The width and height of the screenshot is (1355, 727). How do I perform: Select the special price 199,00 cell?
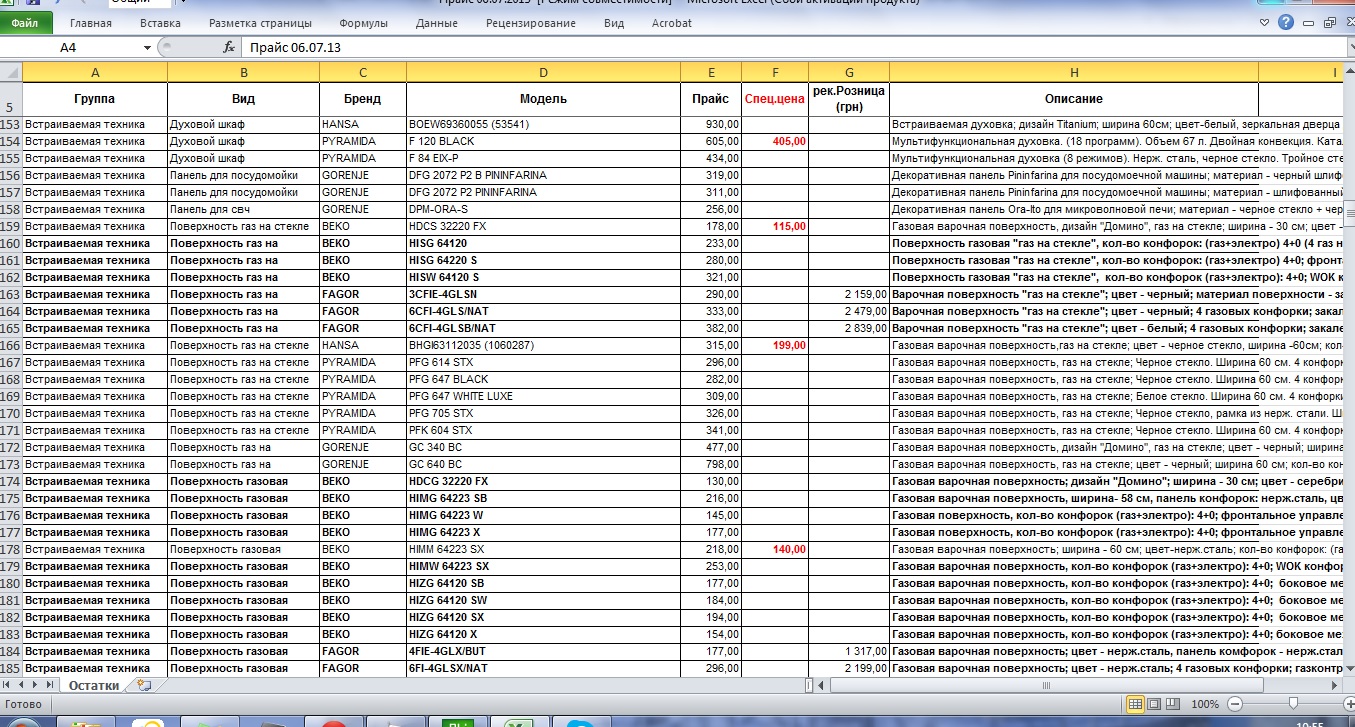point(775,345)
